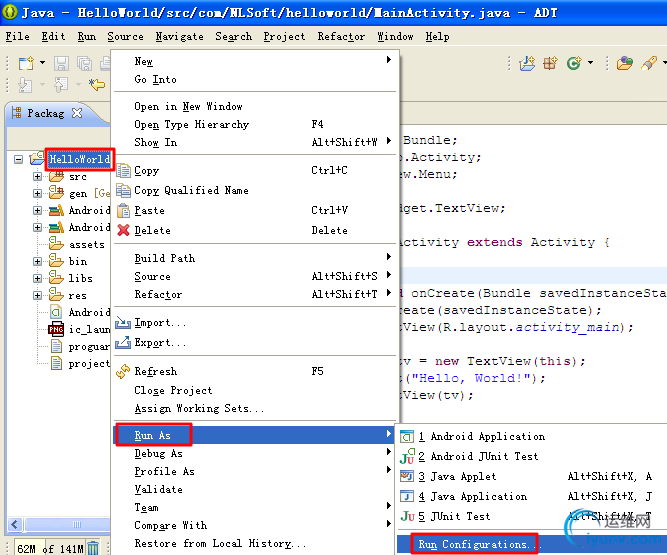Run as Java Applet
This screenshot has height=555, width=667.
pyautogui.click(x=532, y=476)
